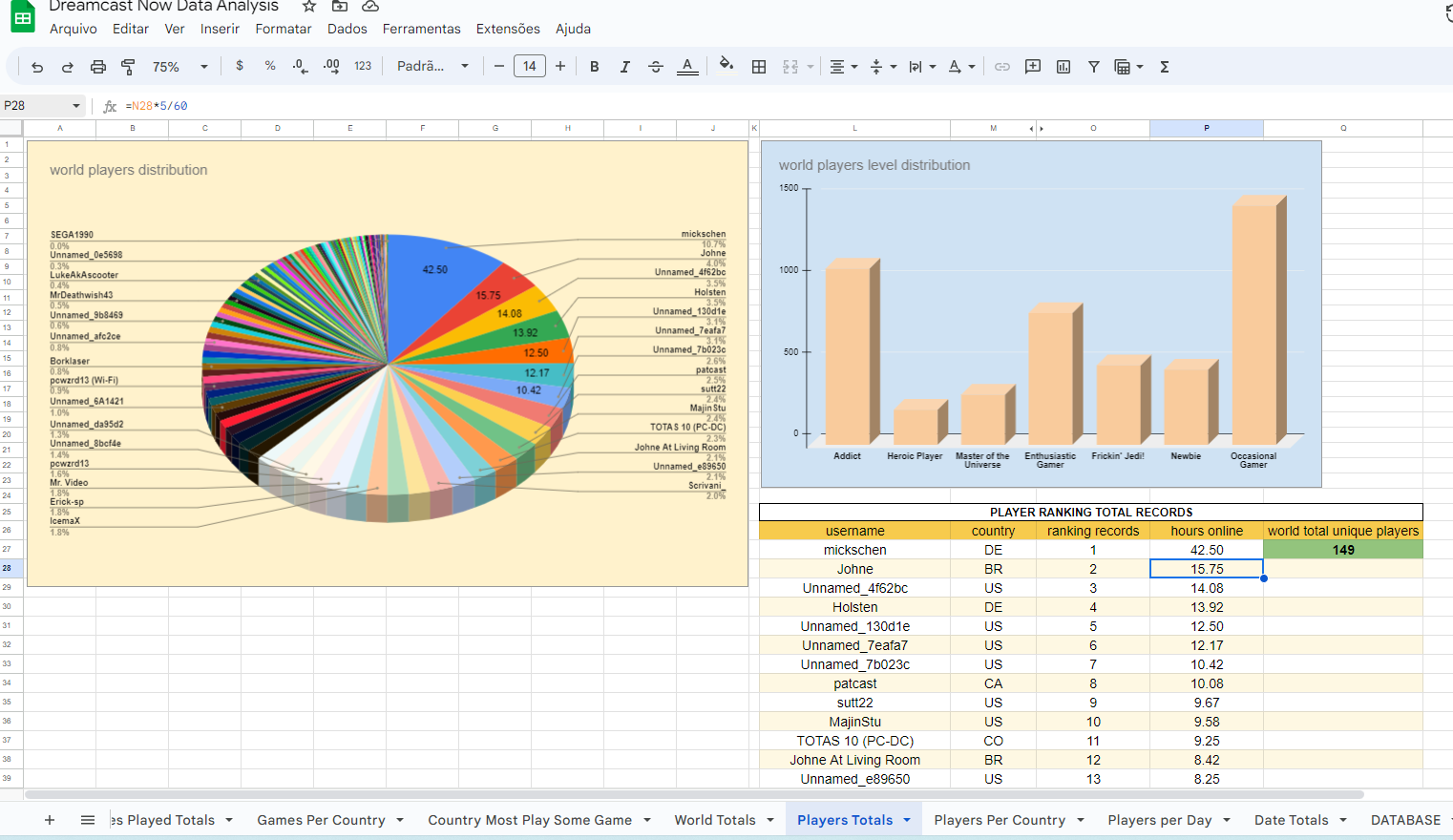This screenshot has height=840, width=1453.
Task: Open text wrapping dropdown
Action: (922, 67)
